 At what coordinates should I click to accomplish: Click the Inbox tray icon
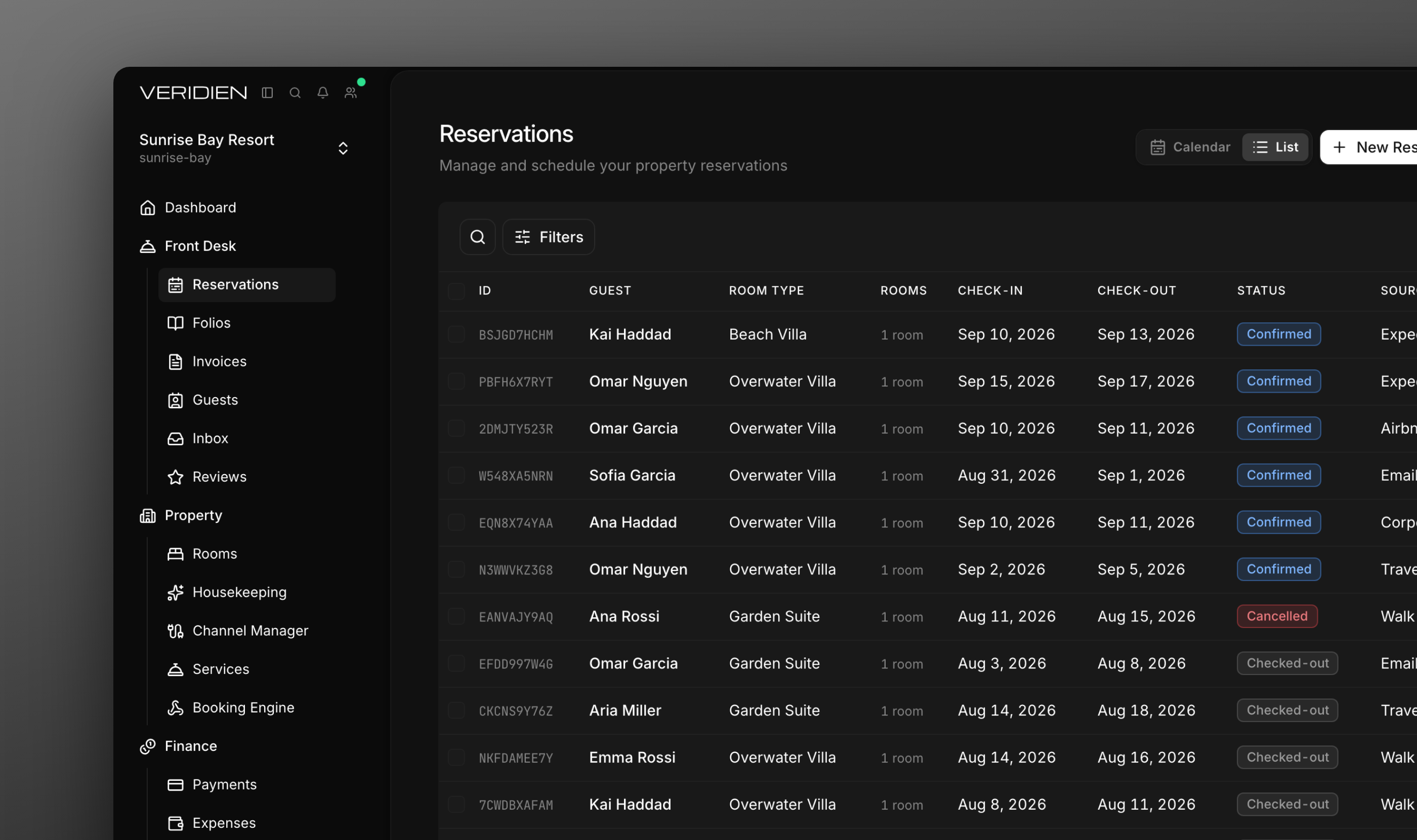[176, 439]
